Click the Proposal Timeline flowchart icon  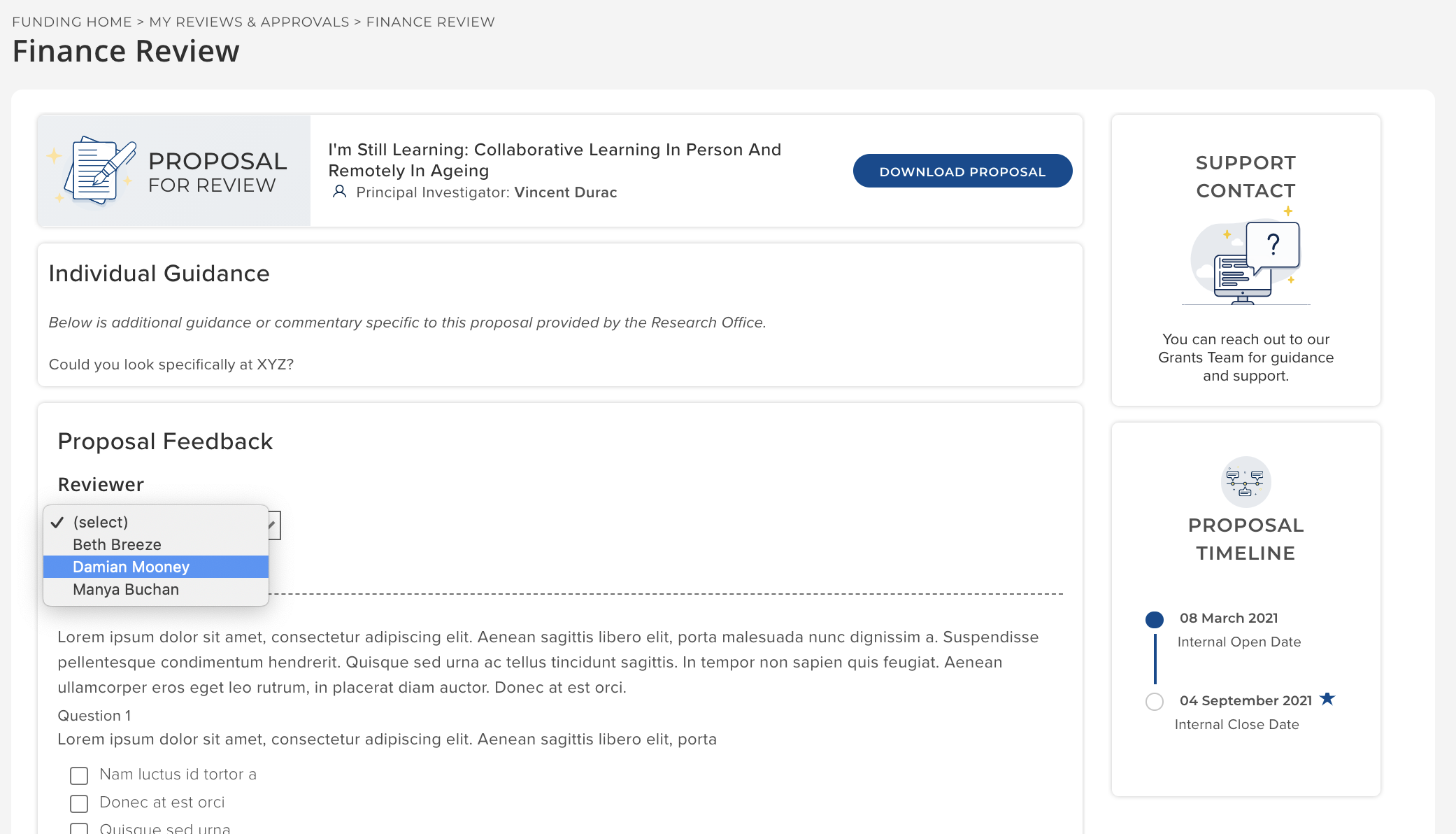(1246, 482)
